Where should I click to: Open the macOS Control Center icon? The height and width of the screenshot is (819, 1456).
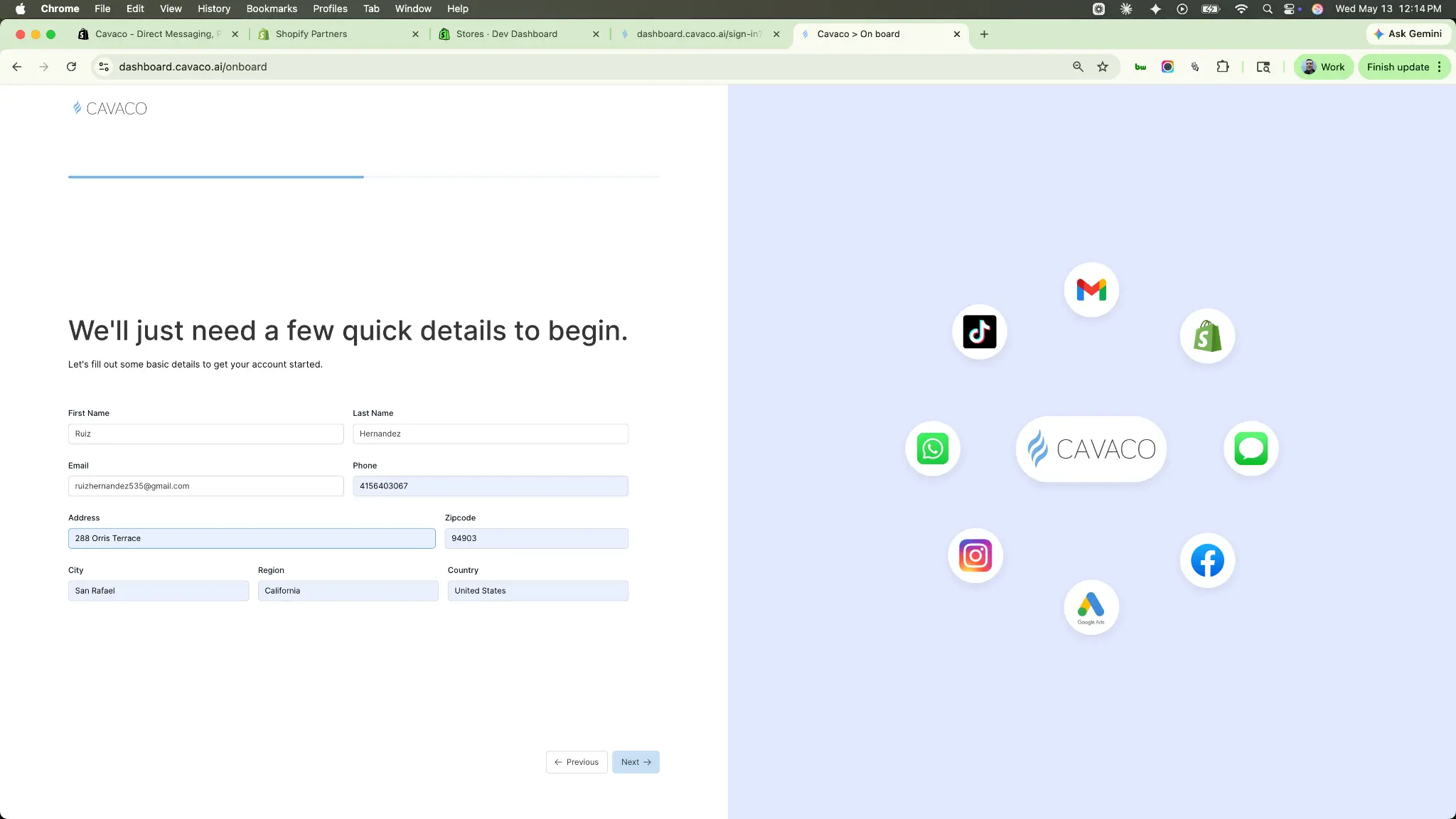1291,9
